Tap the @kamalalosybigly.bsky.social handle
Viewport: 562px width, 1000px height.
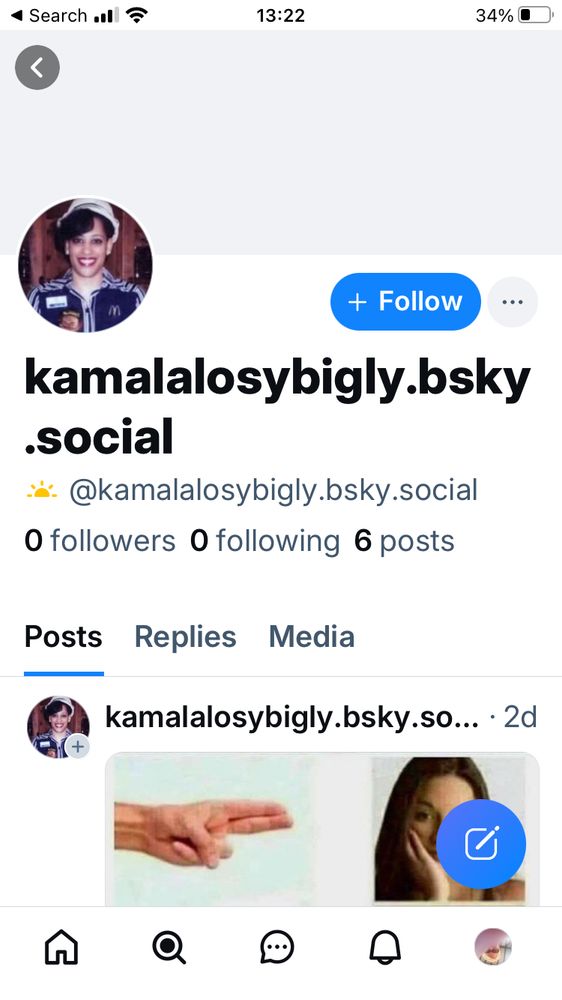click(273, 490)
